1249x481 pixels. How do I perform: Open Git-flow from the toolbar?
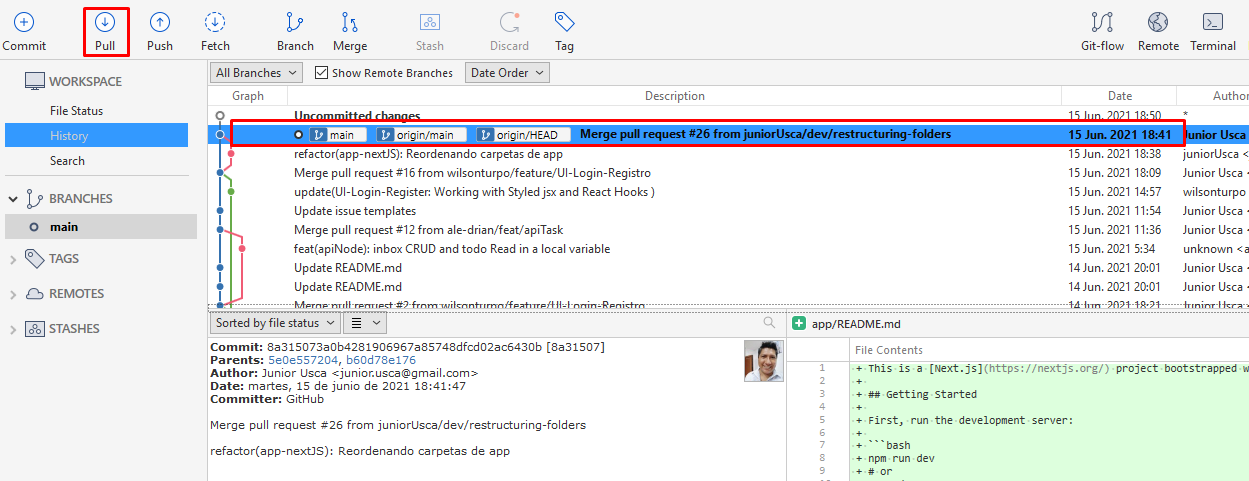point(1102,32)
